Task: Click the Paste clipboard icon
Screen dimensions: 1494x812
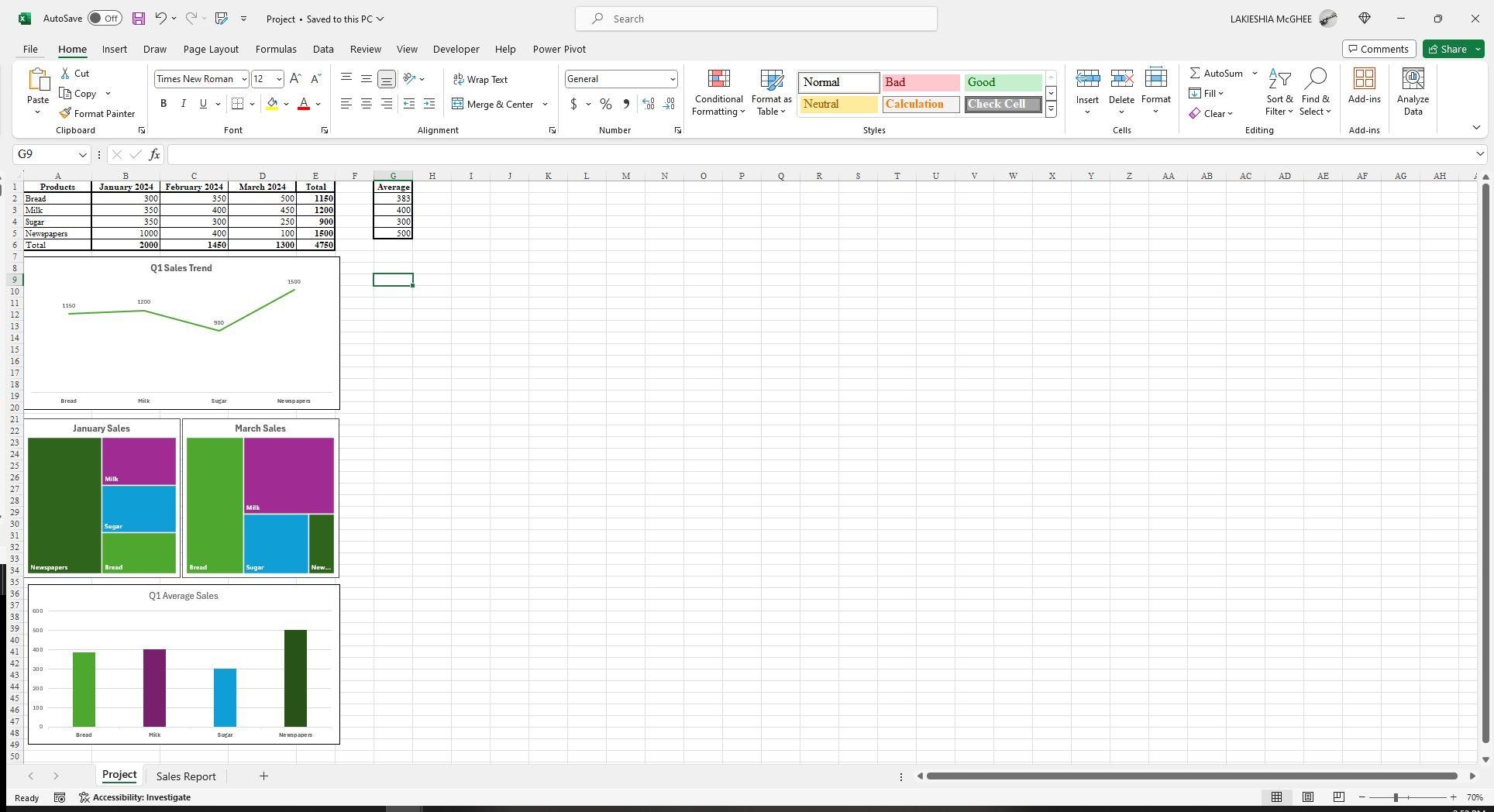Action: [x=37, y=80]
